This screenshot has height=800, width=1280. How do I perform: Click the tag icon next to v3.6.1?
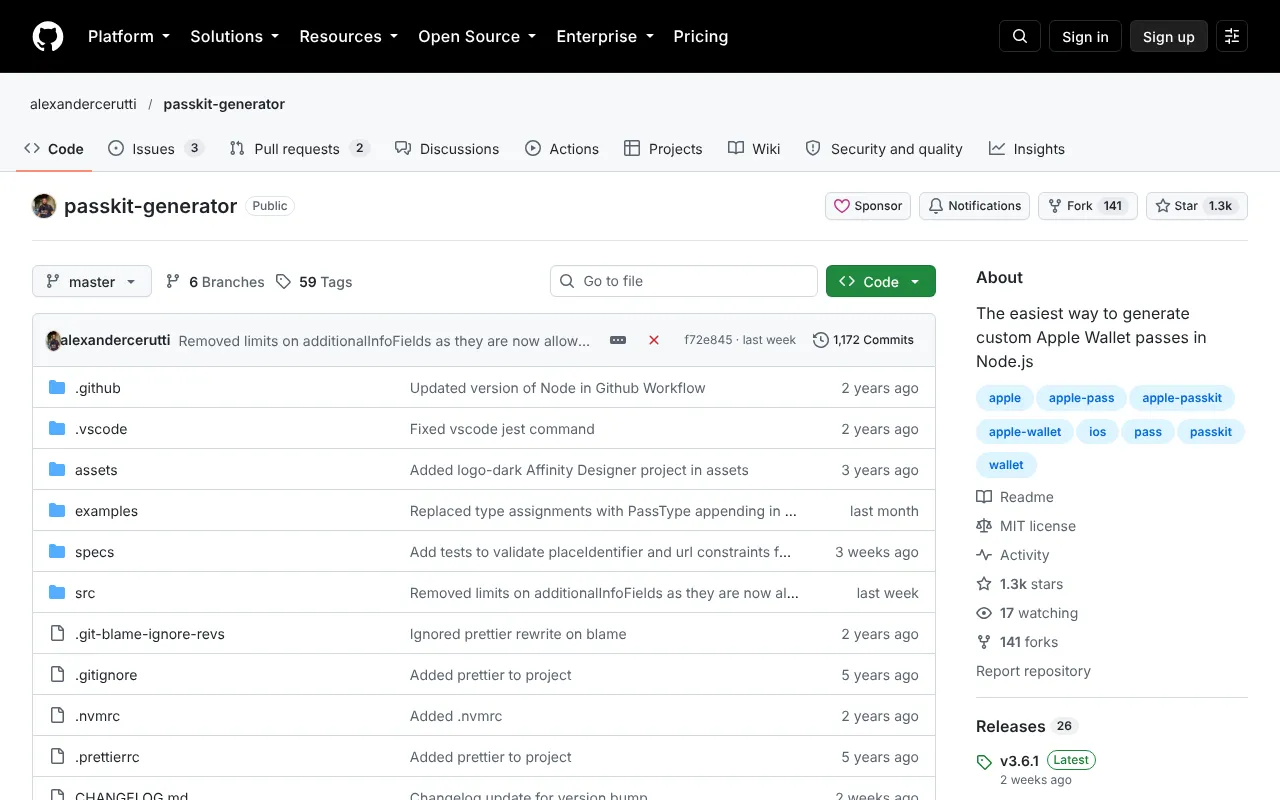pos(984,762)
